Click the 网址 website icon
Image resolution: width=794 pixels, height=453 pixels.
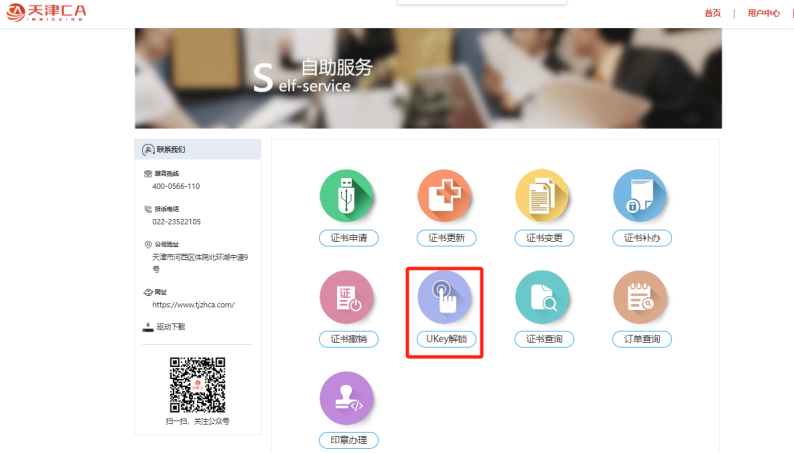point(148,292)
